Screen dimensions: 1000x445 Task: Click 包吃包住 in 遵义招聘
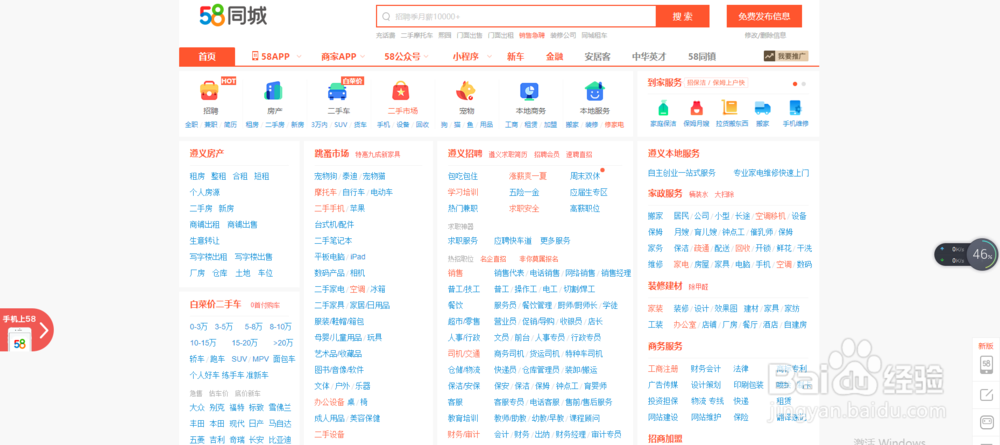click(463, 177)
